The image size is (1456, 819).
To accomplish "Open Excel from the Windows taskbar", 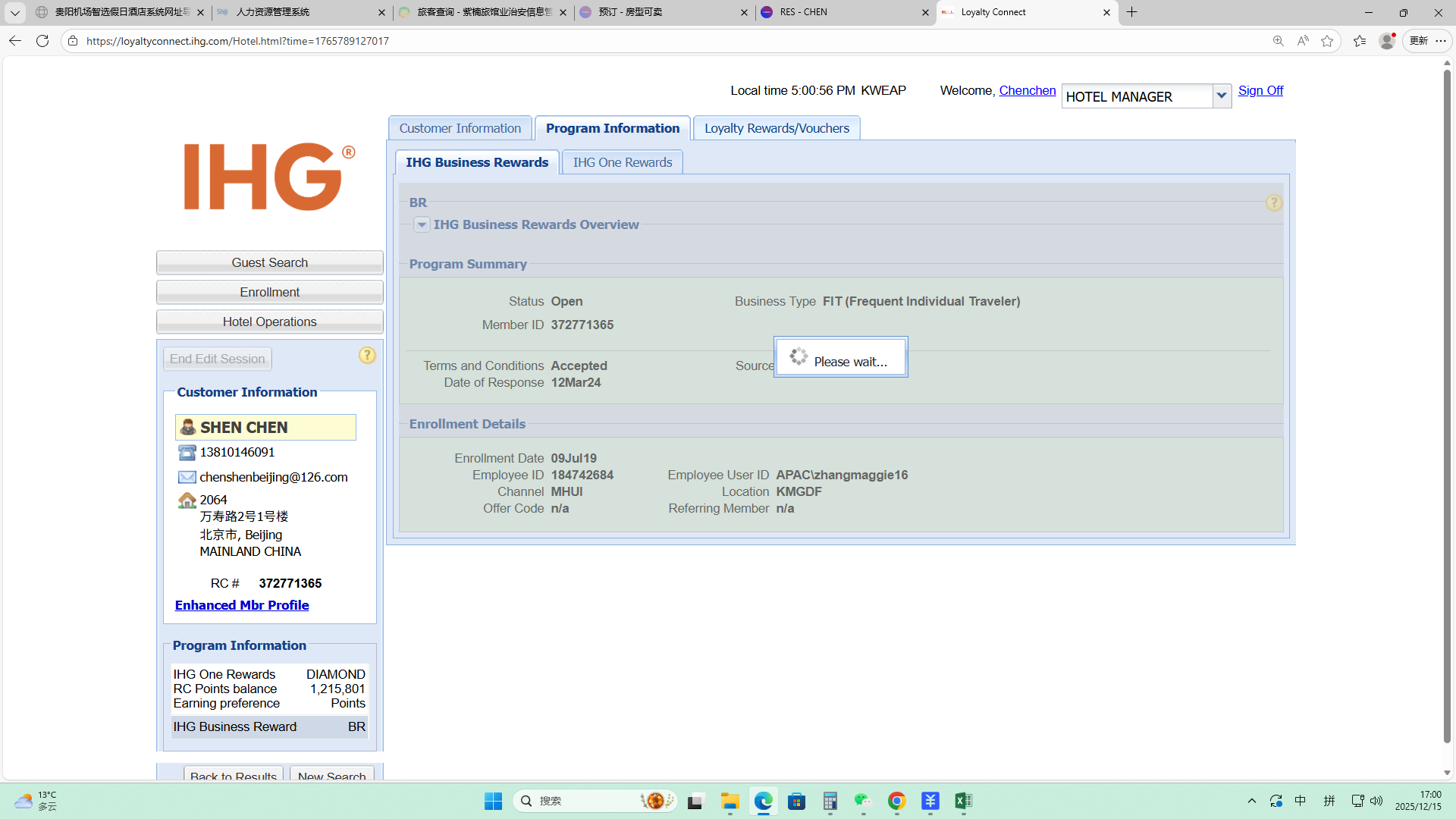I will pyautogui.click(x=963, y=801).
